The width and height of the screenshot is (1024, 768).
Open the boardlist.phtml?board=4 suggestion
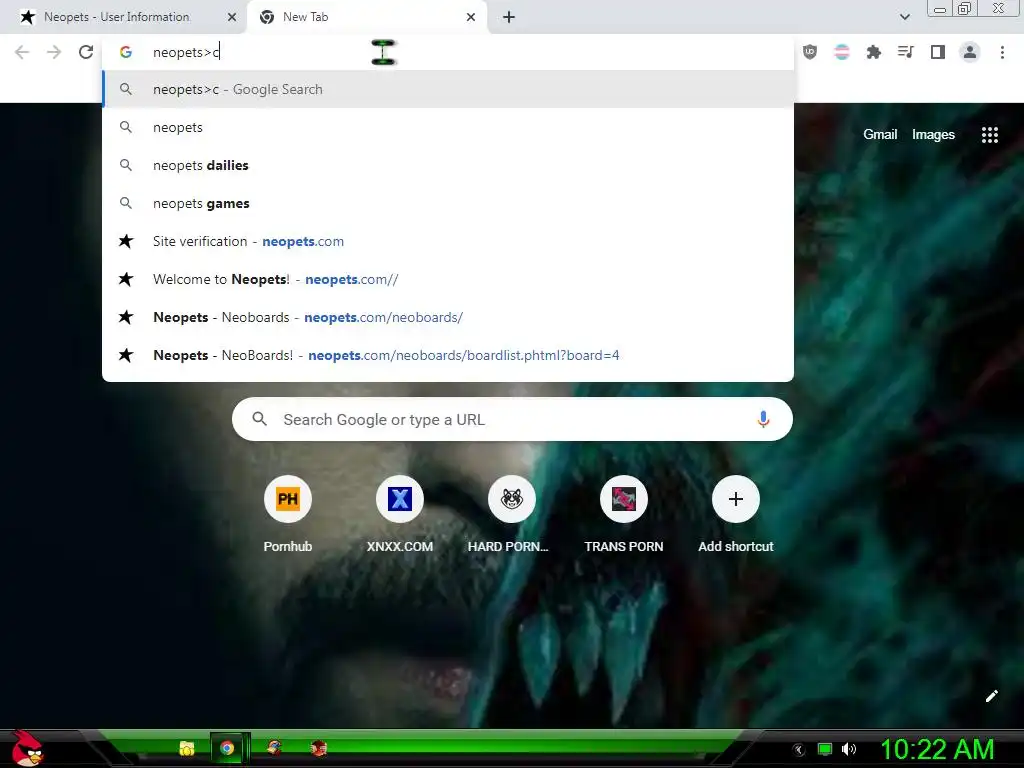tap(448, 355)
